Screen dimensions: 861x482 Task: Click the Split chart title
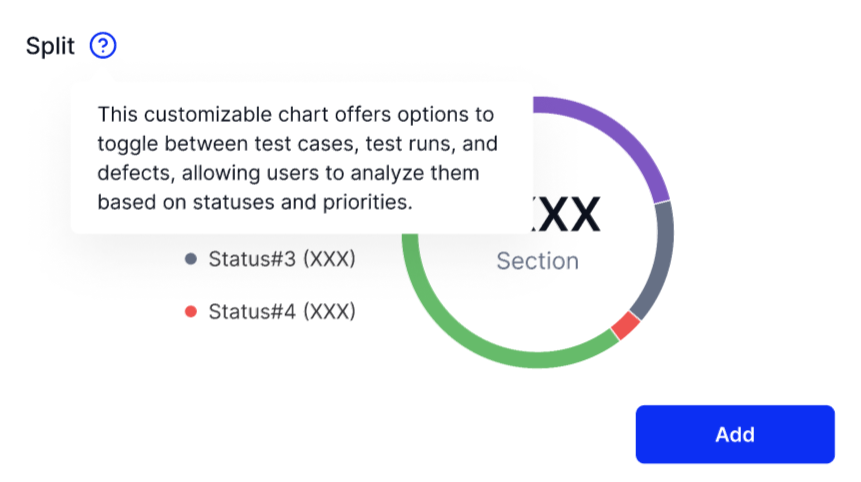[x=51, y=46]
